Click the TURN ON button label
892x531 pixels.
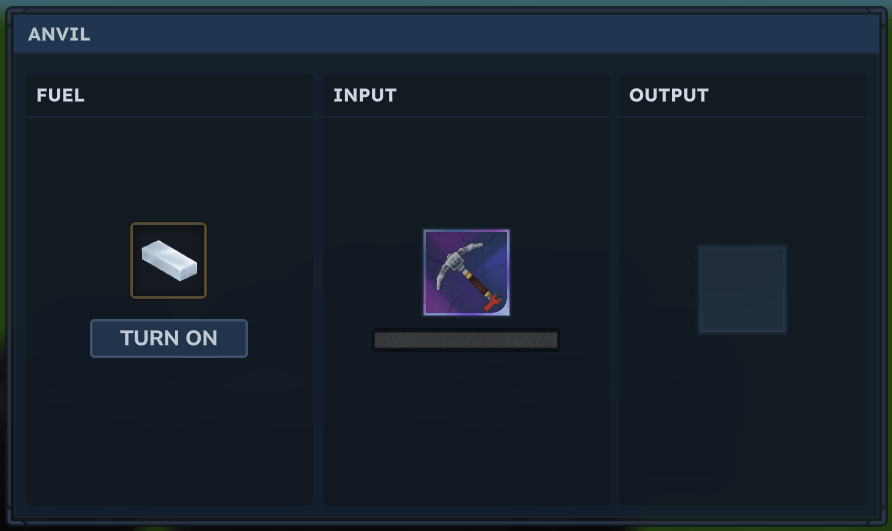coord(169,338)
